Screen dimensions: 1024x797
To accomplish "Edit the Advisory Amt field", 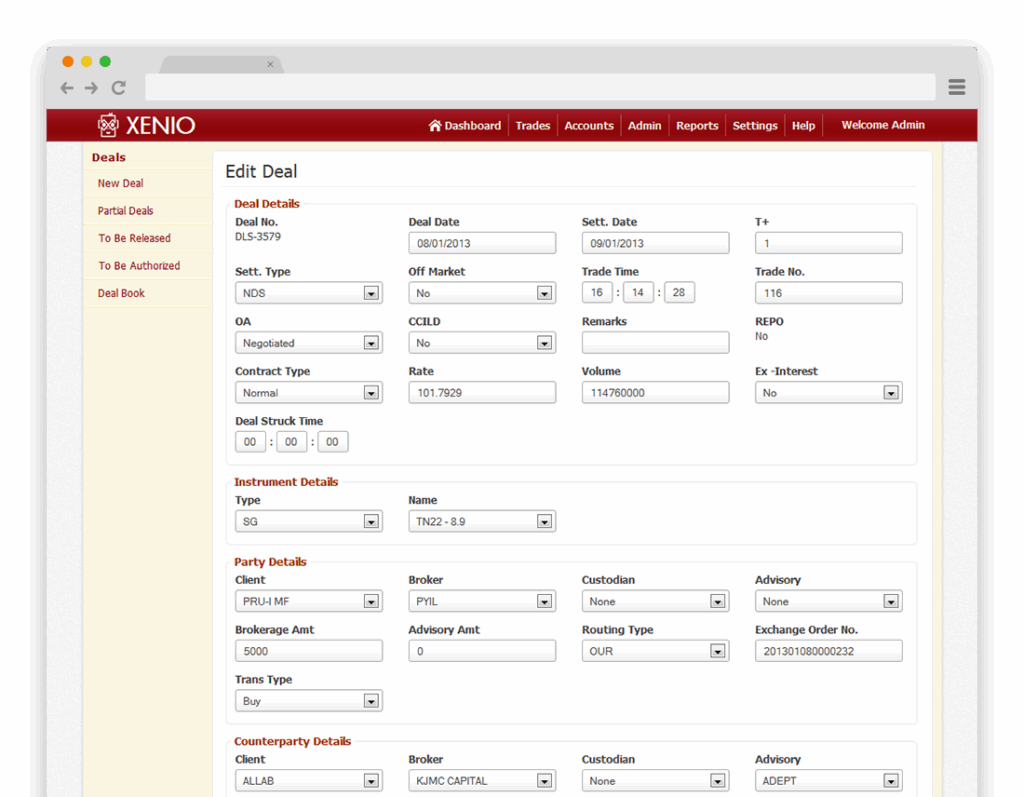I will (x=482, y=651).
